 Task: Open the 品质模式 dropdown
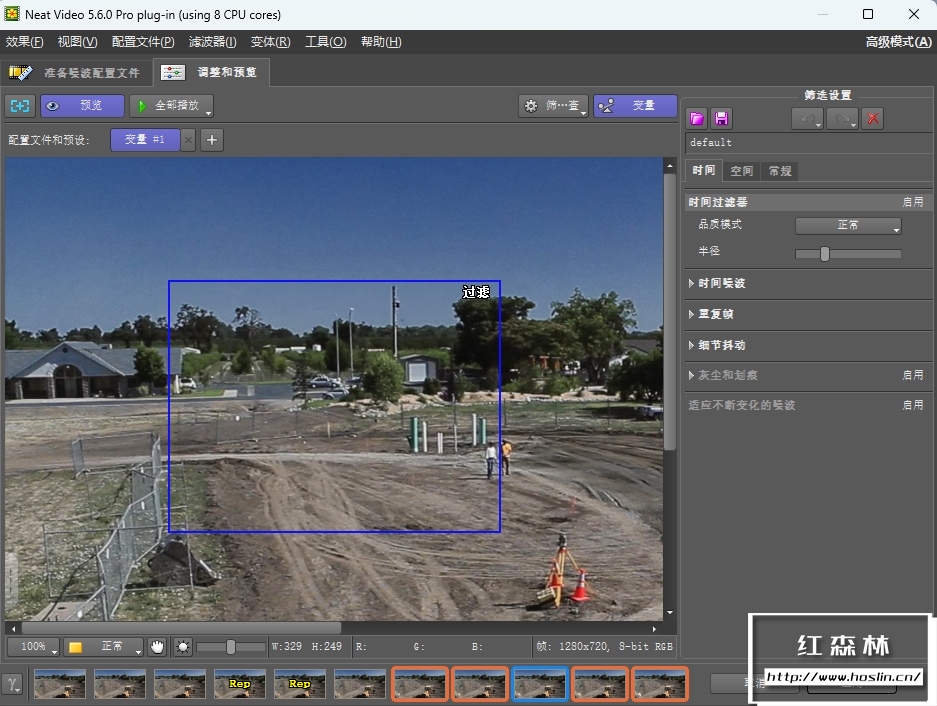click(x=848, y=226)
